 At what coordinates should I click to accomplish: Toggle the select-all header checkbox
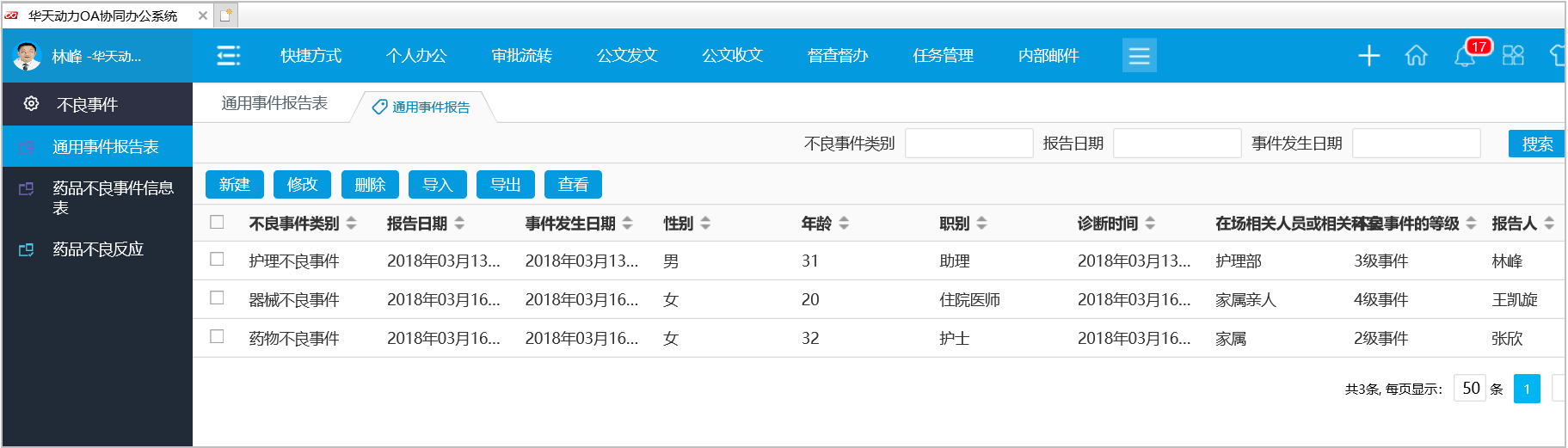pyautogui.click(x=217, y=223)
